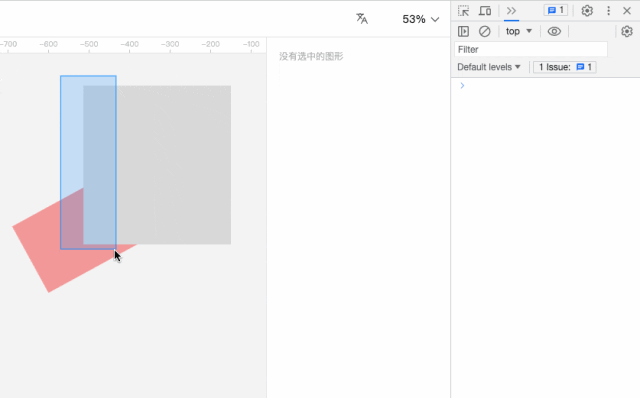Open DevTools three-dot customize menu
This screenshot has width=640, height=398.
(x=608, y=11)
